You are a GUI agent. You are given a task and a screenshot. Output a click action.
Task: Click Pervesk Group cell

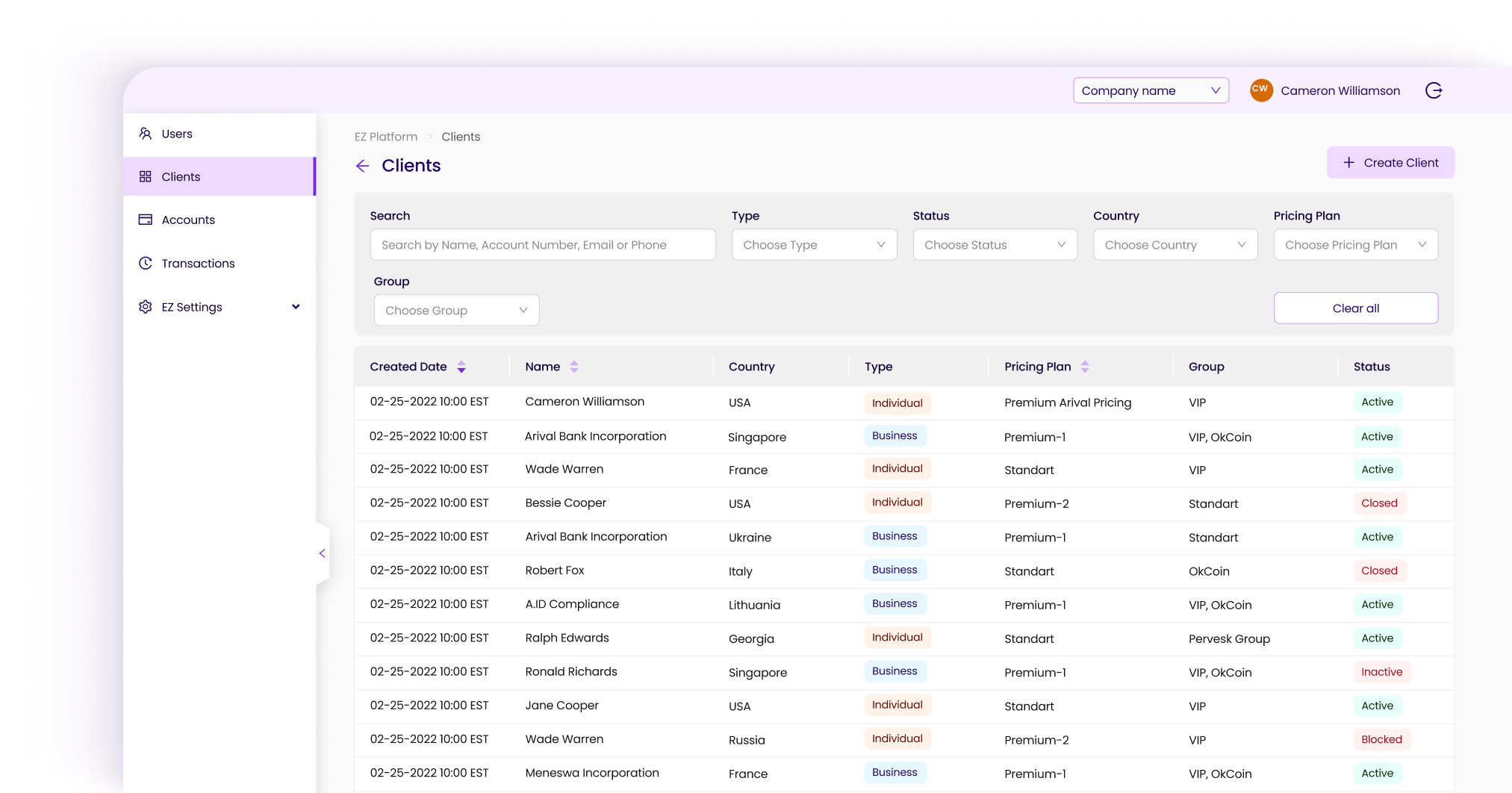[1229, 638]
